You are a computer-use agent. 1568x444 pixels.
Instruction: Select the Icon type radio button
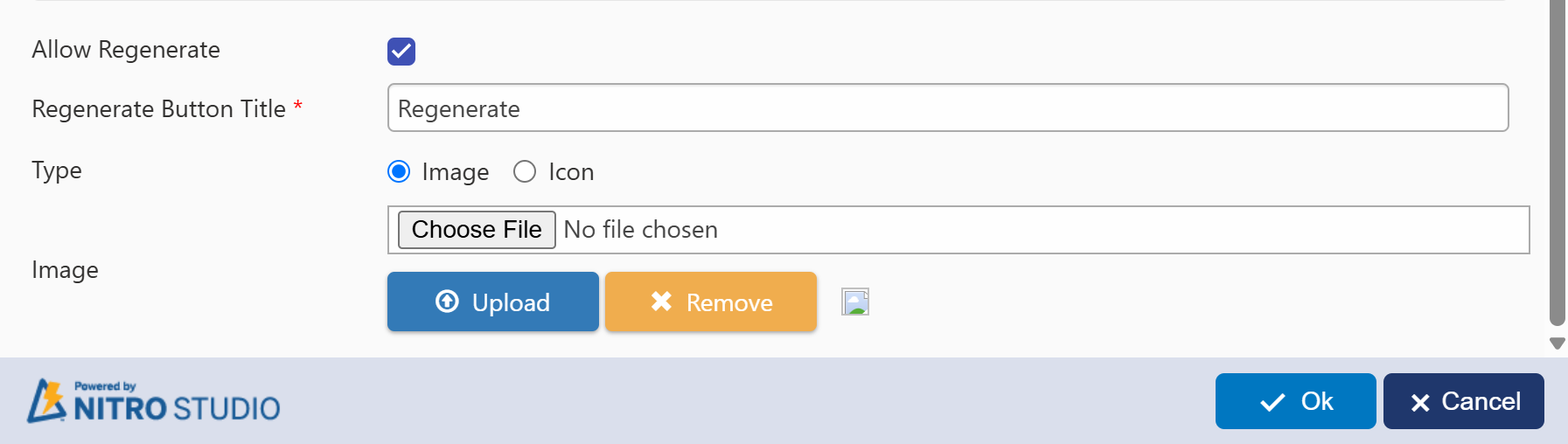tap(525, 171)
